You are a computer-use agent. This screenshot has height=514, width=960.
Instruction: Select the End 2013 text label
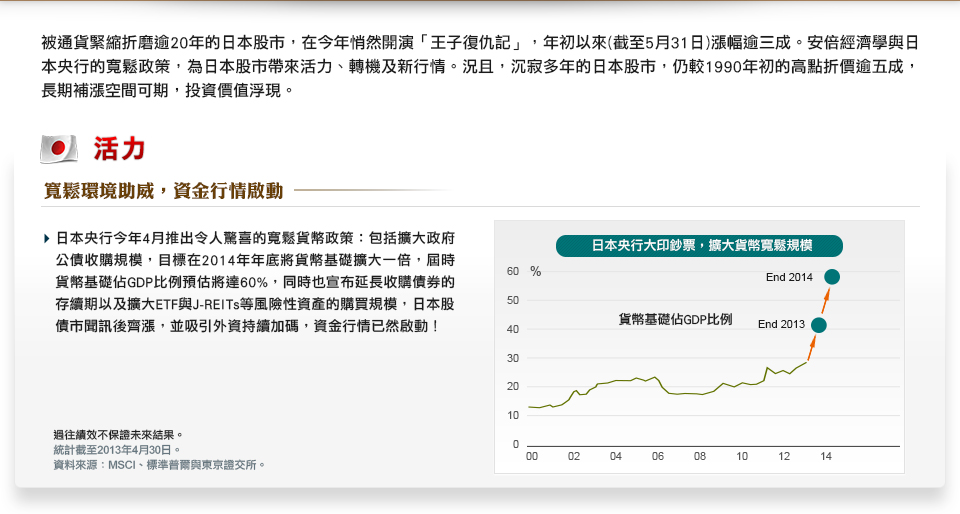pos(781,324)
